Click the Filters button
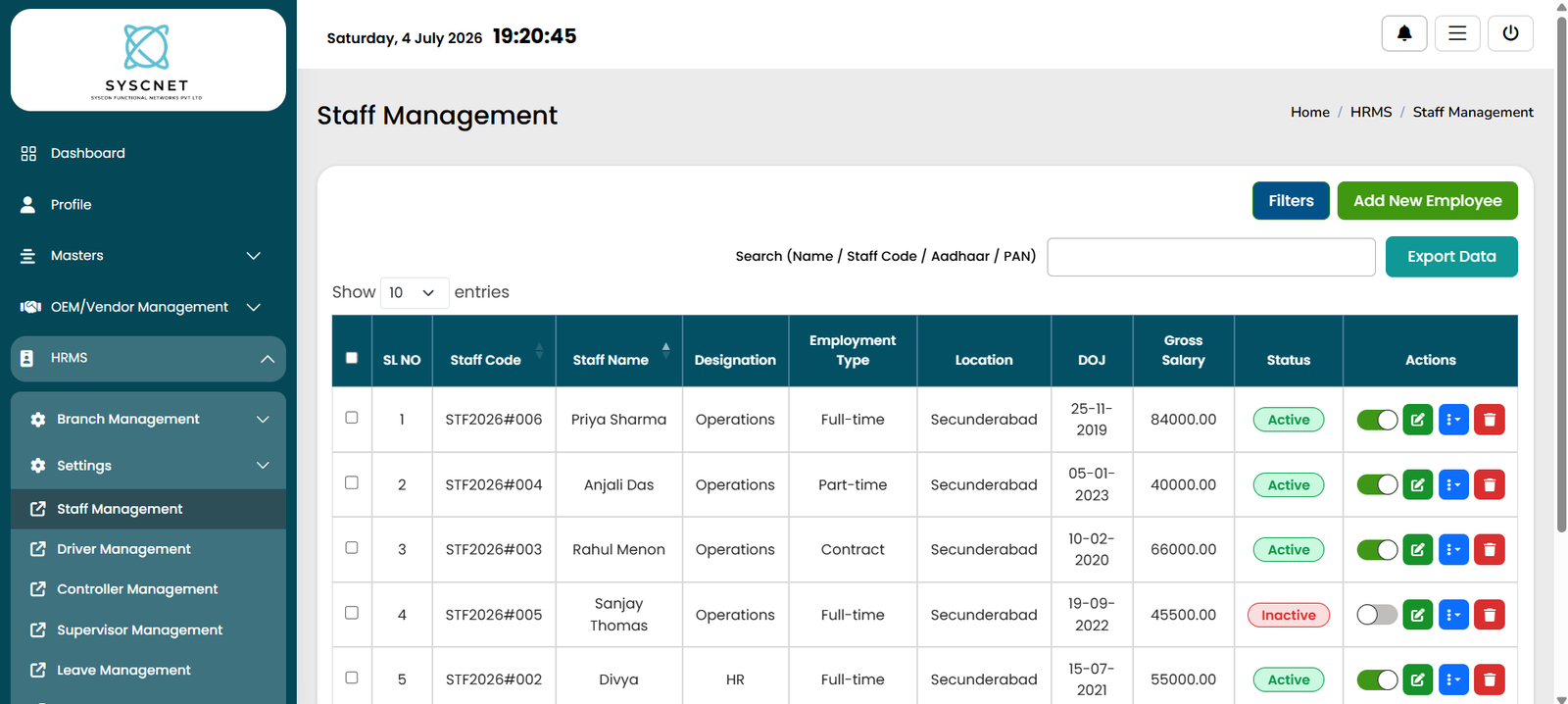1568x704 pixels. pyautogui.click(x=1291, y=201)
